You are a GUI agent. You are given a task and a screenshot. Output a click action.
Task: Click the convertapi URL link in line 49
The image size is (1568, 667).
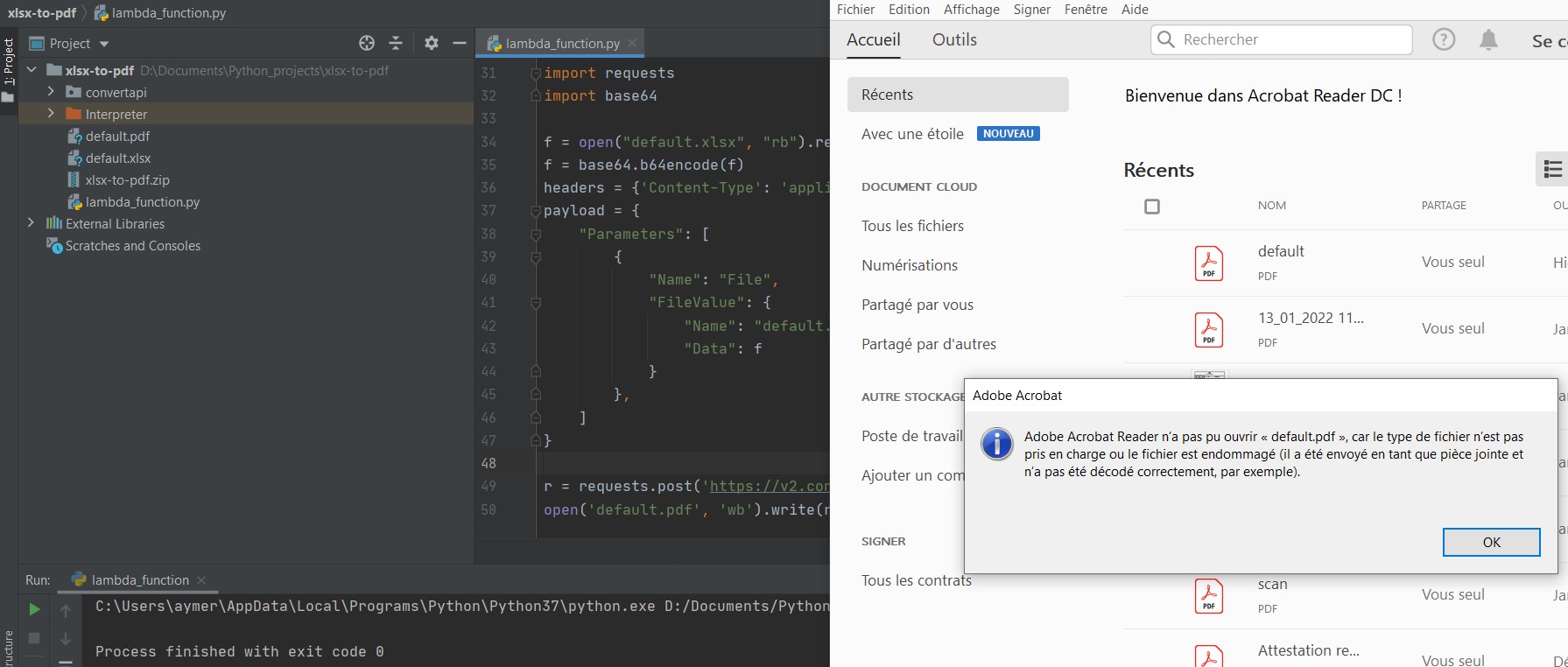(769, 486)
